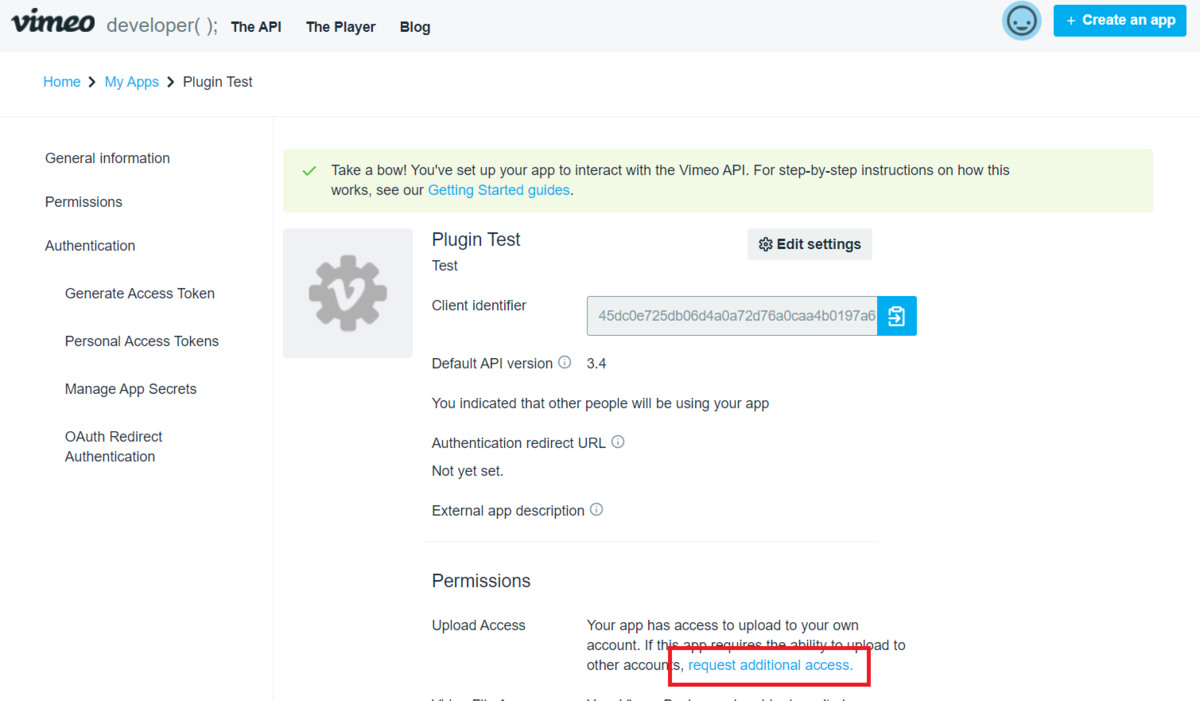Click the Permissions section heading
Screen dimensions: 1200x701
pos(481,581)
